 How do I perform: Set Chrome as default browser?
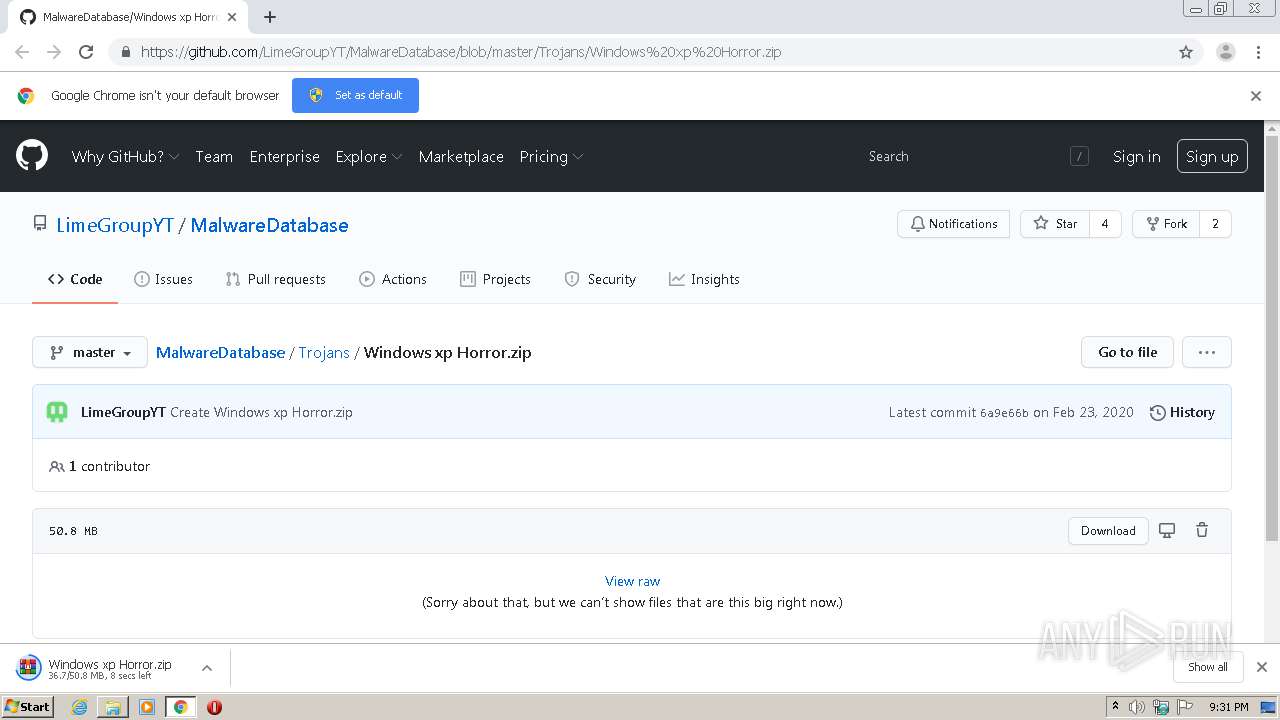pyautogui.click(x=355, y=95)
